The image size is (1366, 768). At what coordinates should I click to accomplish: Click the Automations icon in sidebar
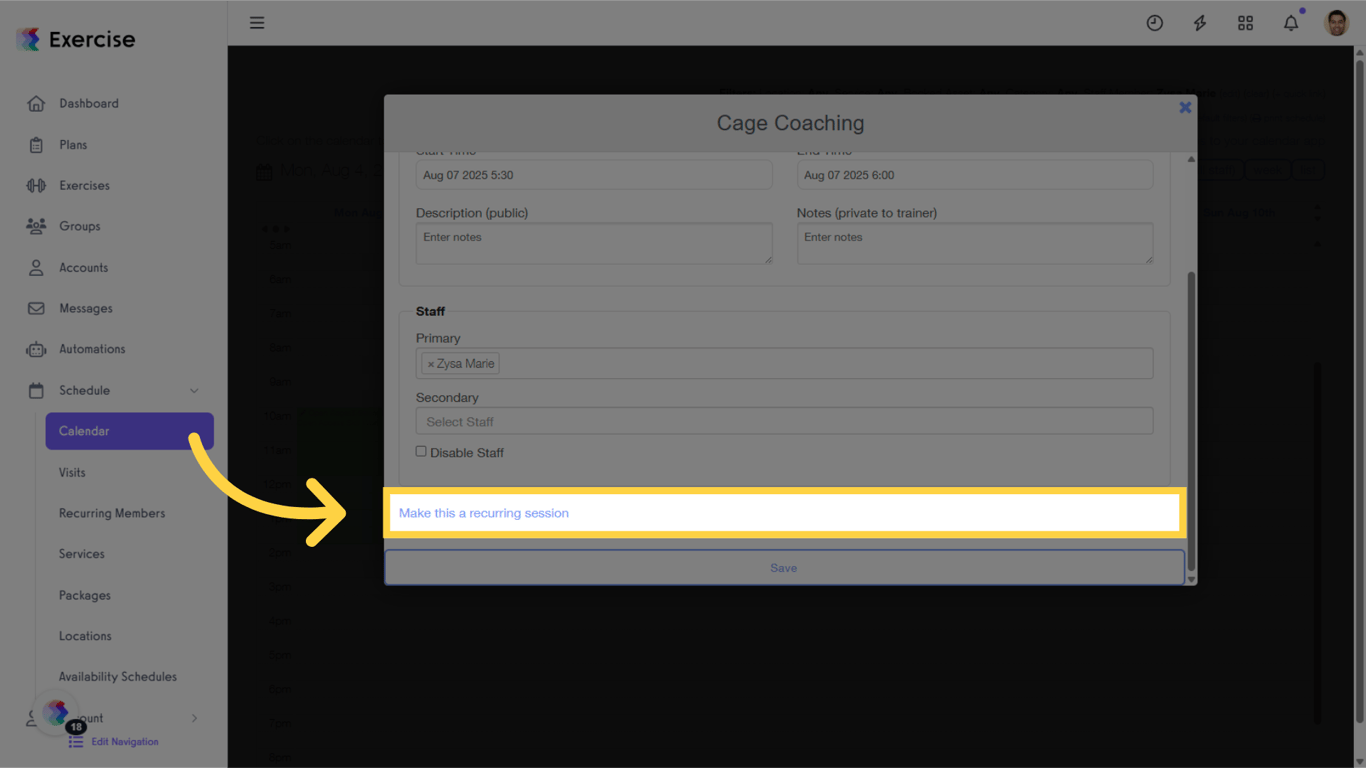click(37, 349)
